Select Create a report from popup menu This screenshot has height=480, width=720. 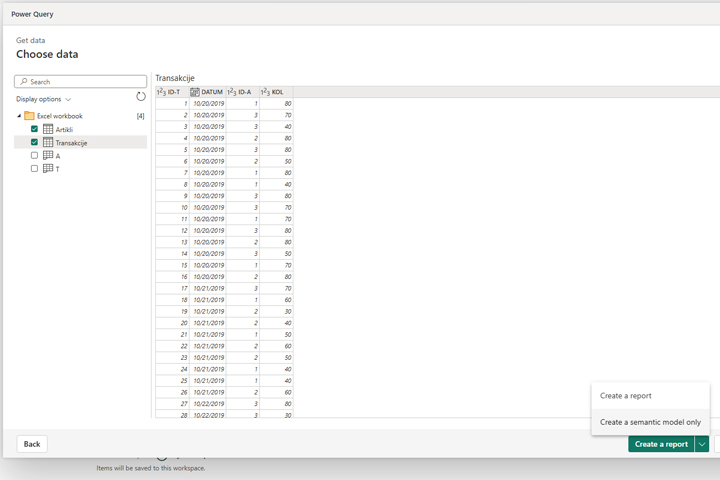(x=626, y=396)
